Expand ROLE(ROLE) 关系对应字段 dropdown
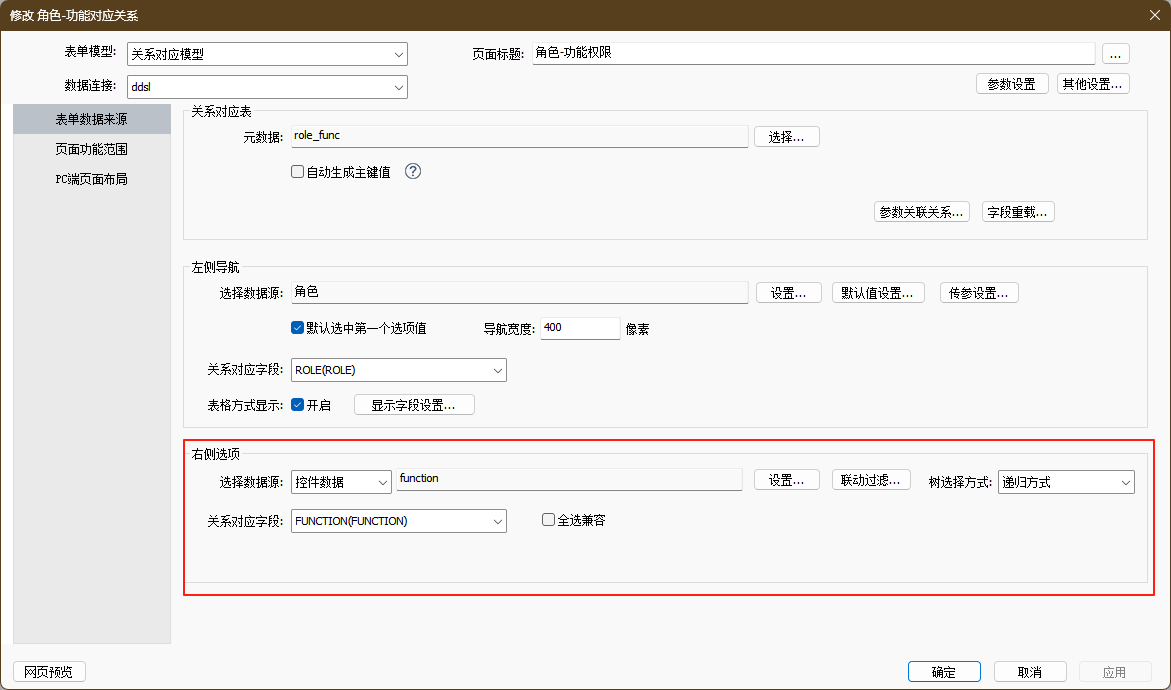This screenshot has height=690, width=1171. coord(398,370)
